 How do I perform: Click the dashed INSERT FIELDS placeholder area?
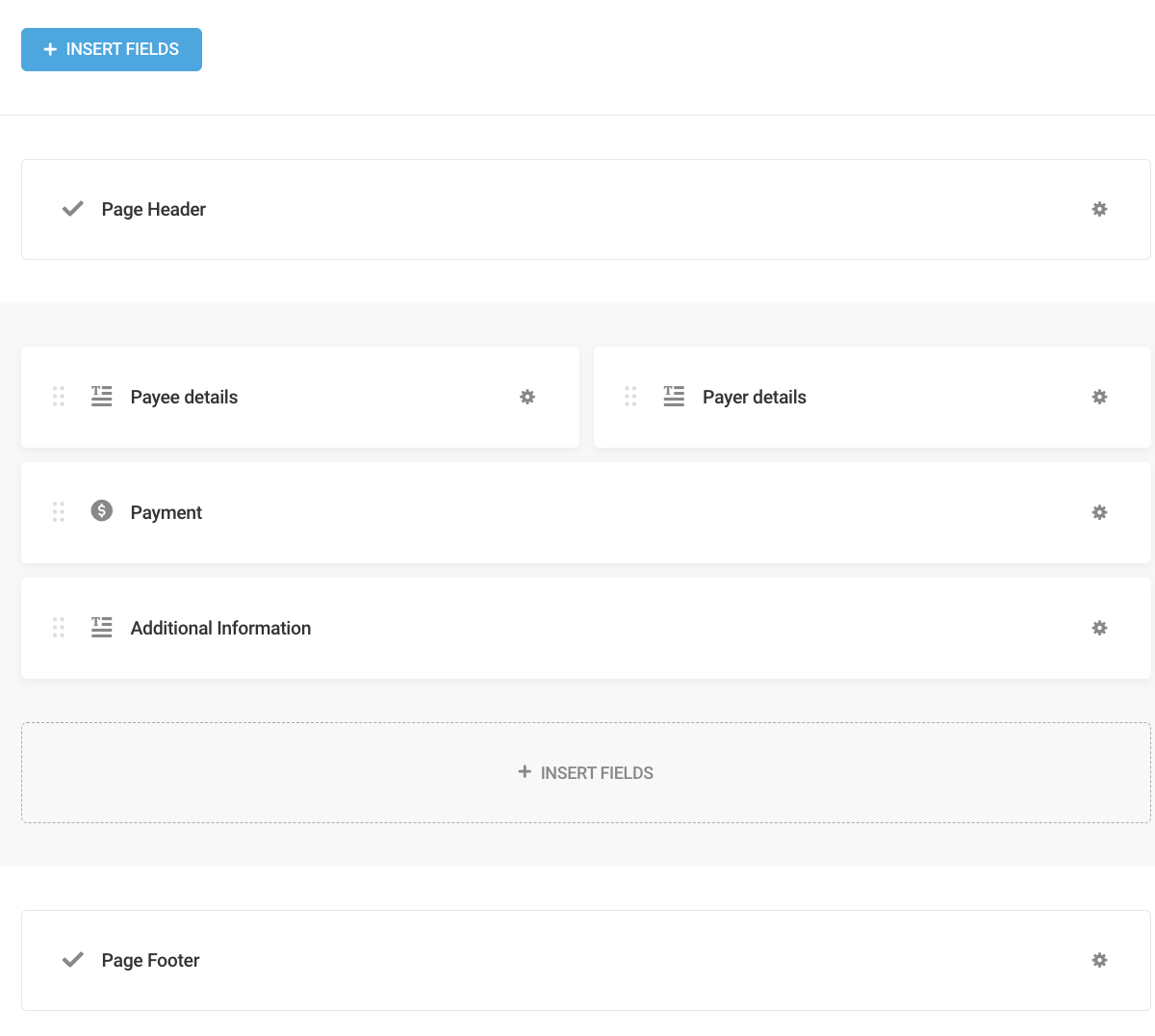[x=585, y=772]
